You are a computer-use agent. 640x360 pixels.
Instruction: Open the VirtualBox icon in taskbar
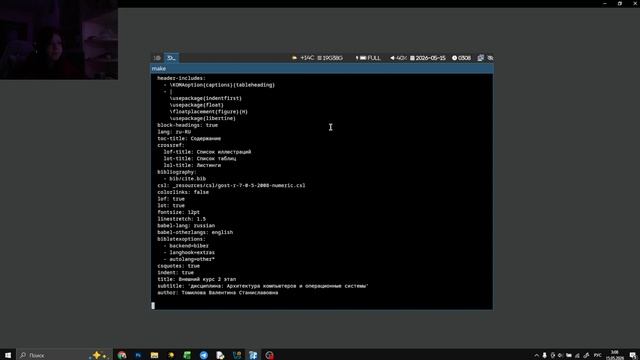point(253,355)
